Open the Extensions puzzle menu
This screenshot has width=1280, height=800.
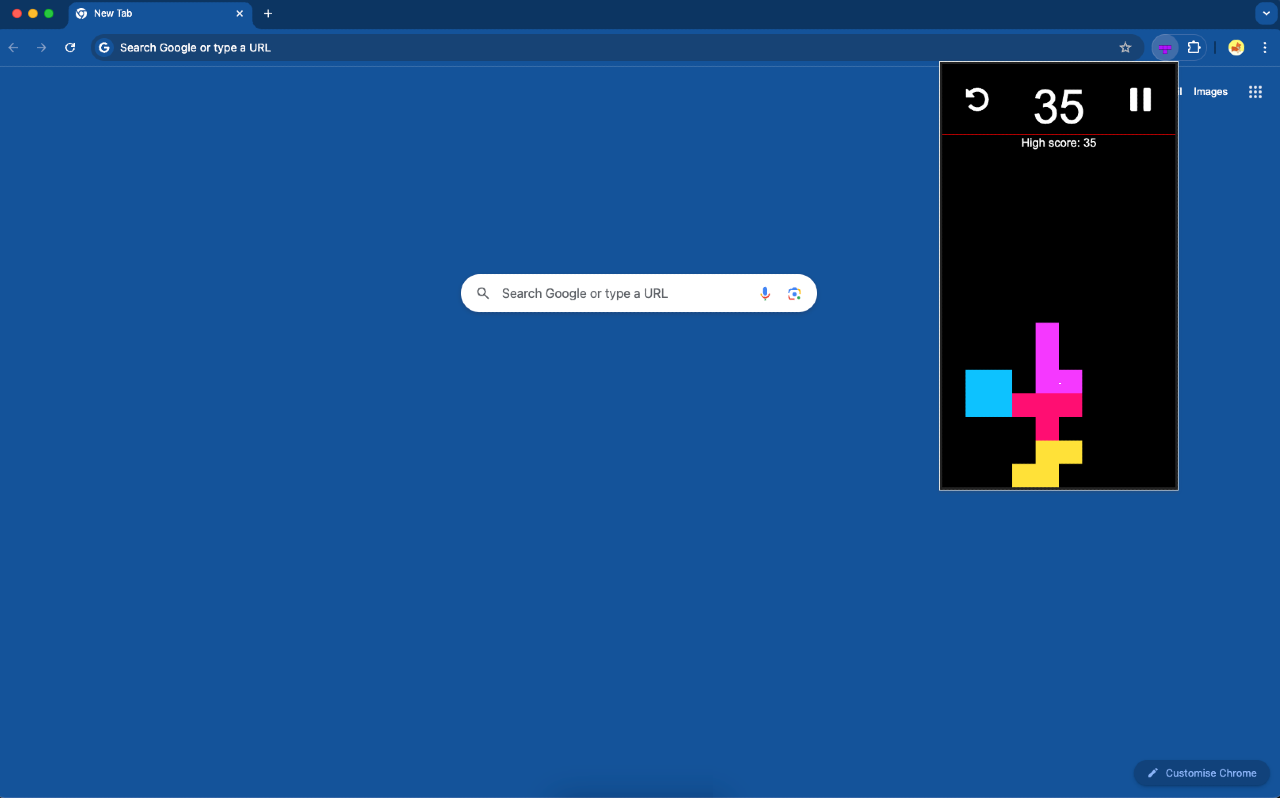pos(1194,48)
